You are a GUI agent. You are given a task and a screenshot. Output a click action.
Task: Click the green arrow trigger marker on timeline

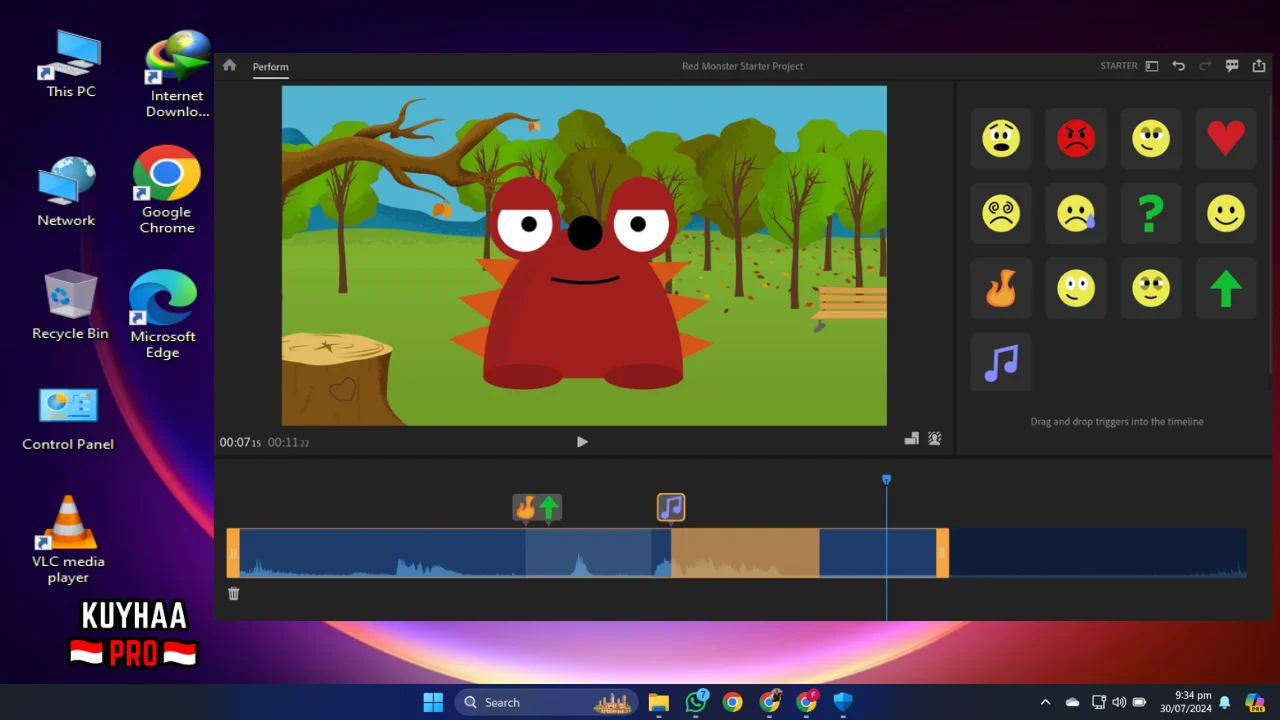click(549, 508)
